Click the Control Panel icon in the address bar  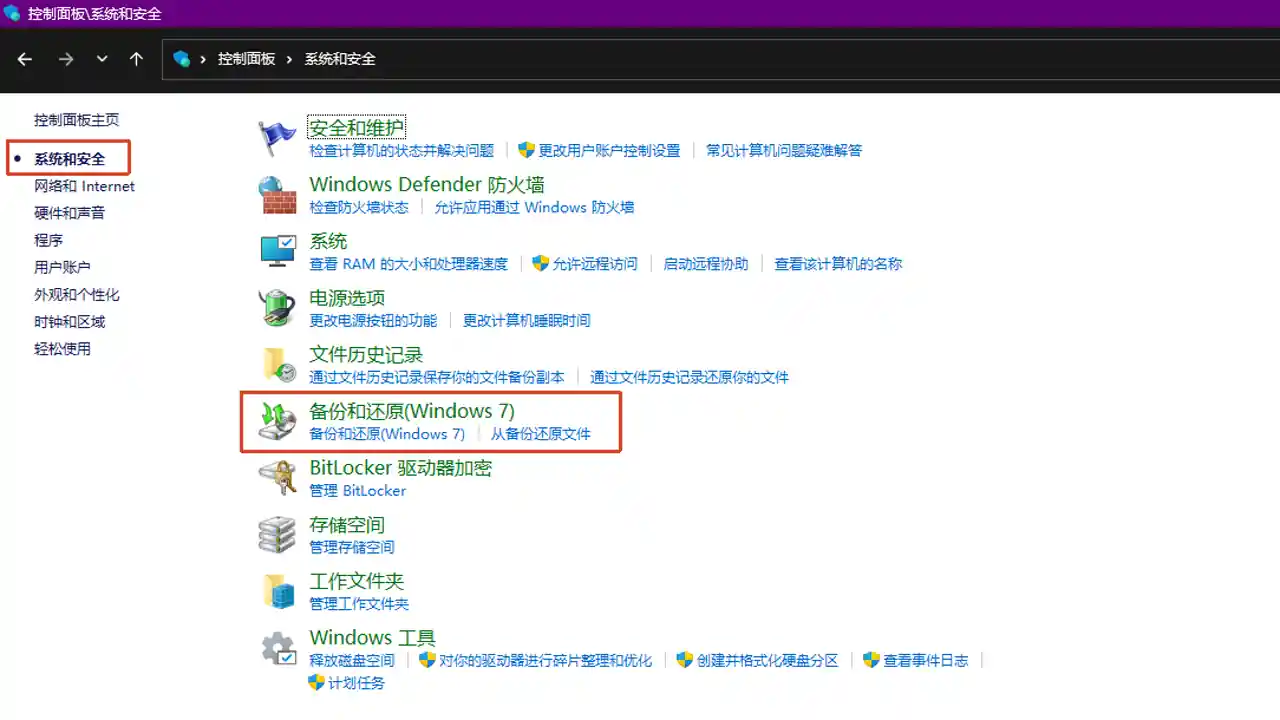pos(181,59)
